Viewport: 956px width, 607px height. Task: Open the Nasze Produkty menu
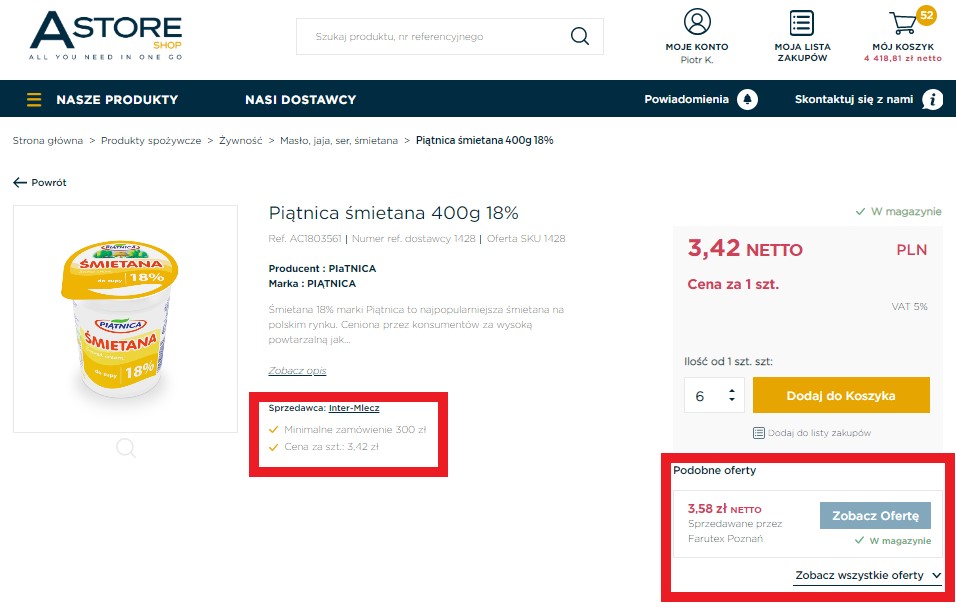click(117, 99)
